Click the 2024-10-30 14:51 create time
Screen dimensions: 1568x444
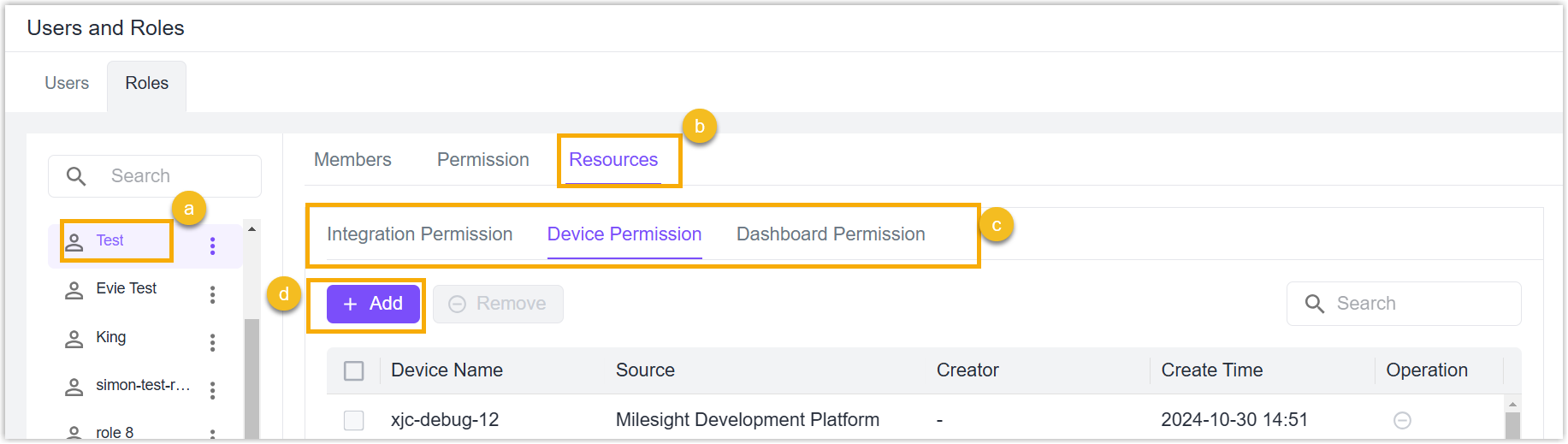click(1234, 420)
